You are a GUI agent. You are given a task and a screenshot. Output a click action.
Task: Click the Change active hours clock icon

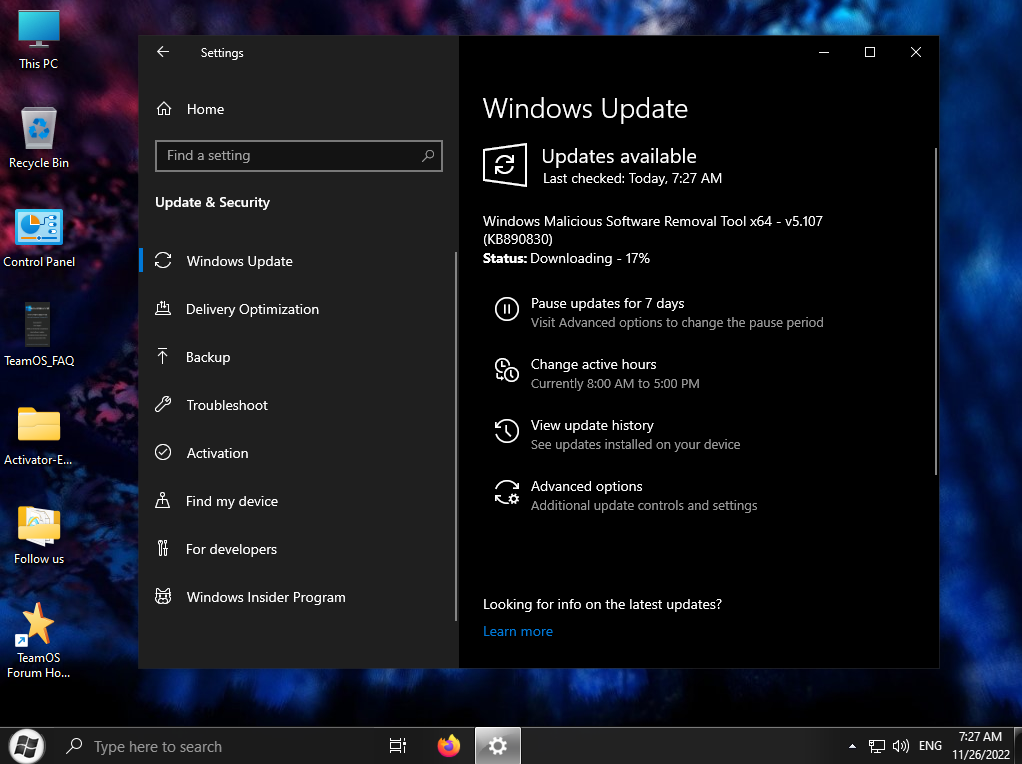[x=507, y=371]
